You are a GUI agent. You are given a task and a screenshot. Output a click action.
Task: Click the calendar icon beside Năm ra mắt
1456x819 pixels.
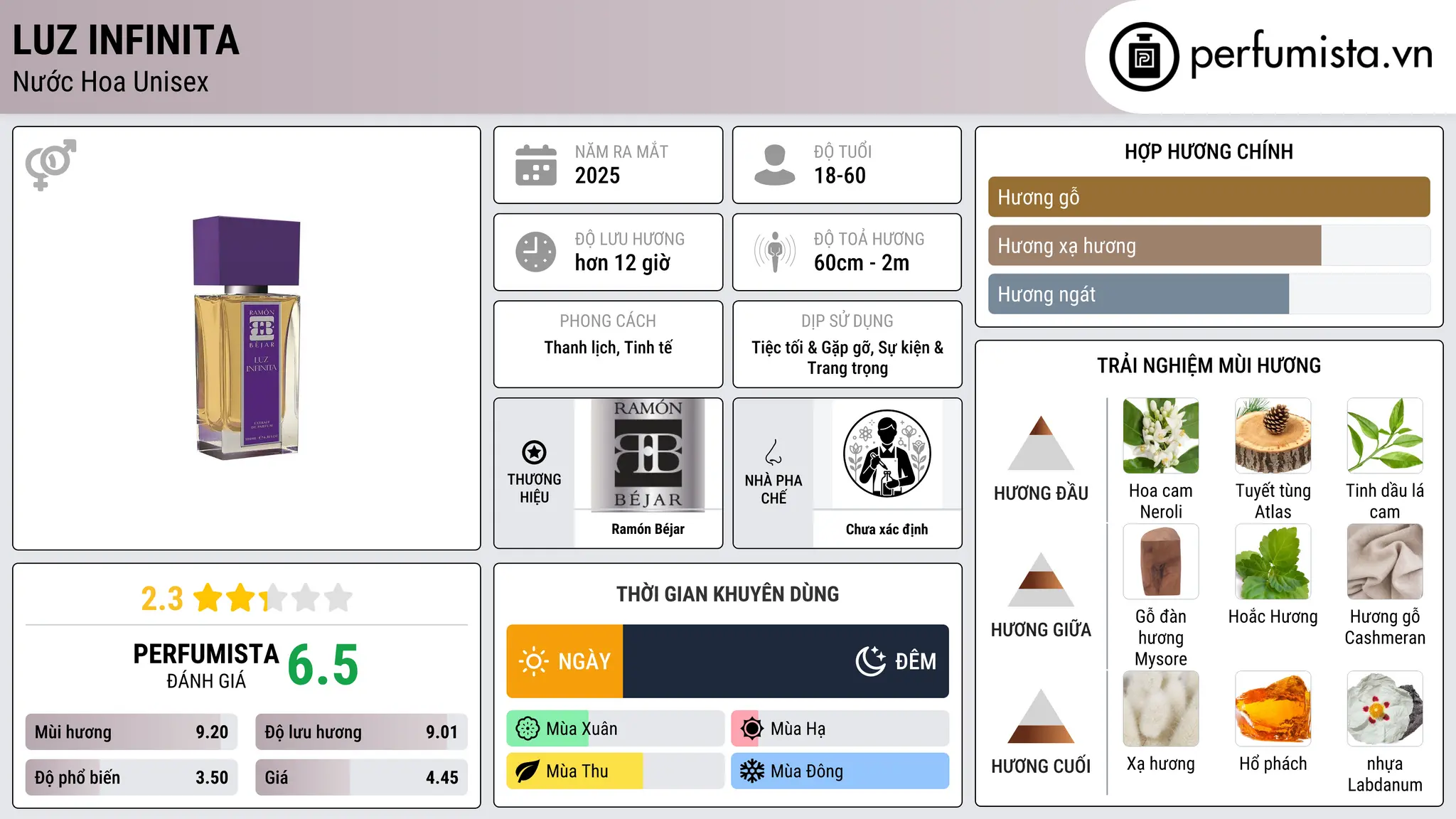coord(536,165)
